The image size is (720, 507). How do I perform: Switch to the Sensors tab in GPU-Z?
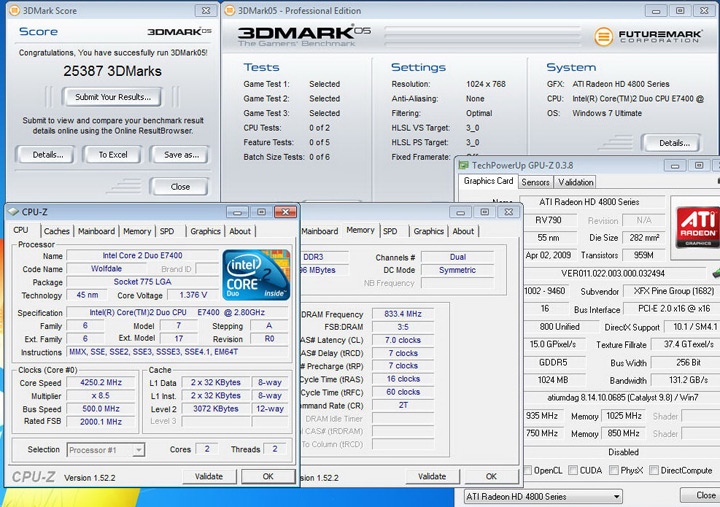pos(535,182)
